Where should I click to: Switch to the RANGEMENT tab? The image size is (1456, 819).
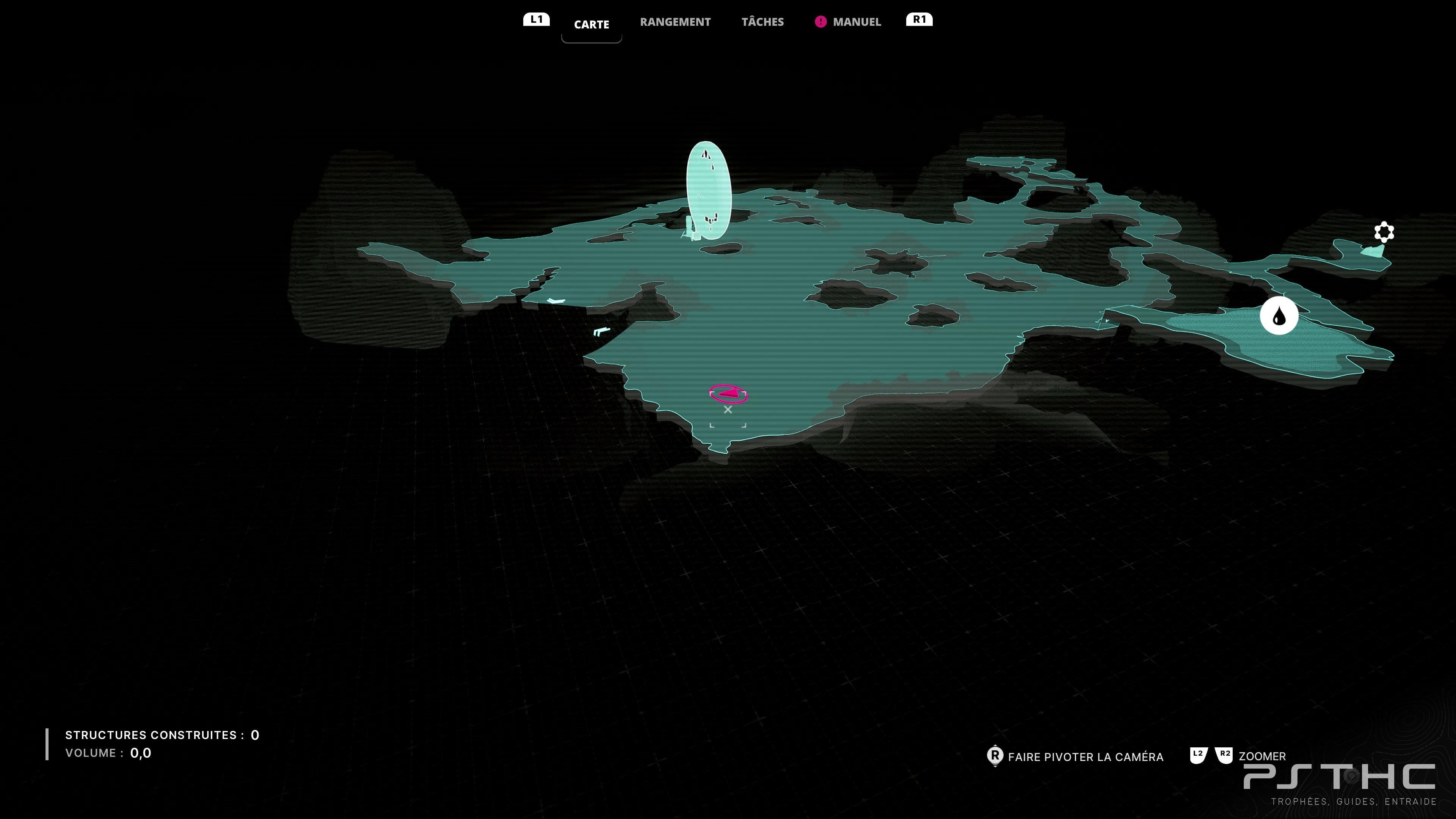[675, 22]
